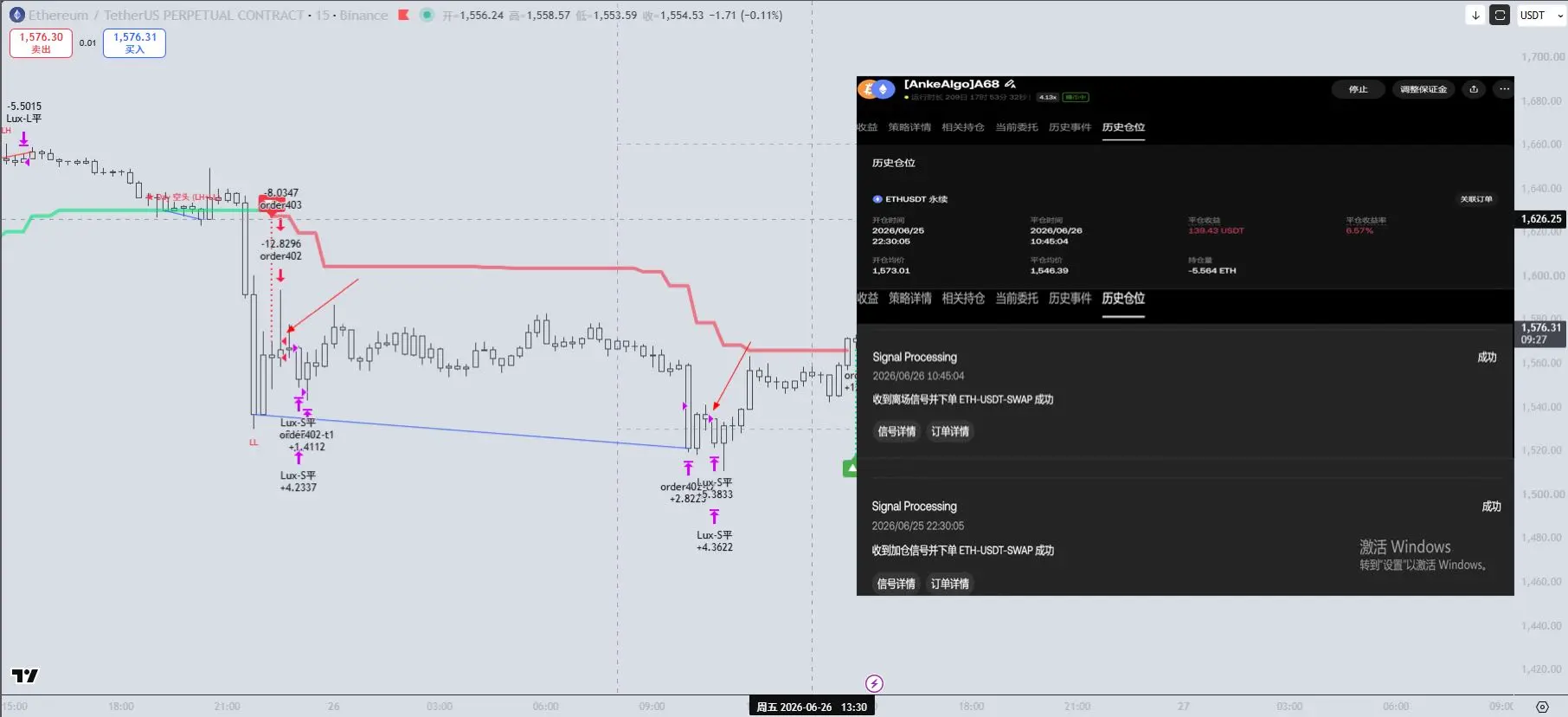This screenshot has height=717, width=1568.
Task: Click the edit pencil beside [AnkeAlgo]A68
Action: pos(1010,84)
